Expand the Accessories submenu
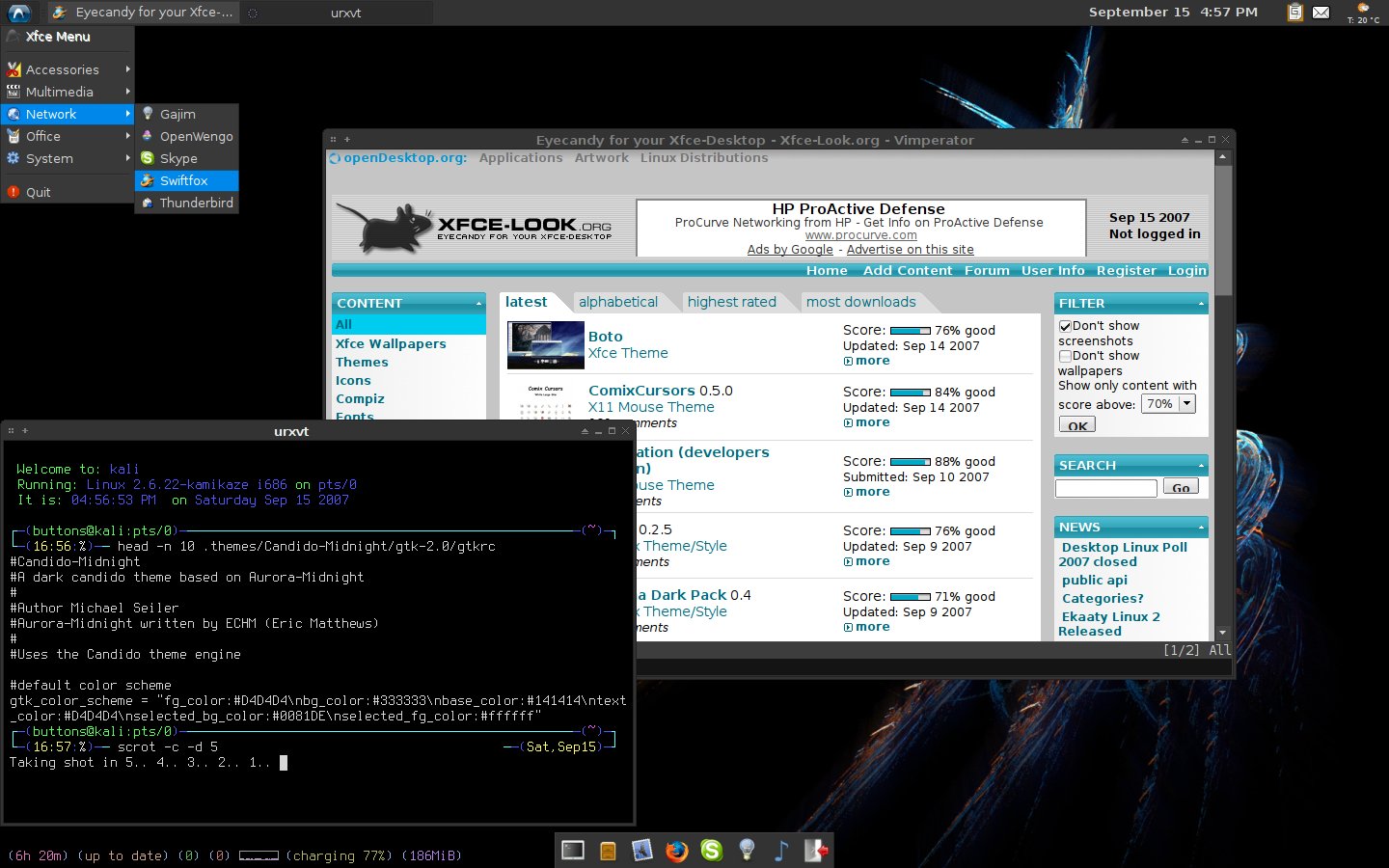The width and height of the screenshot is (1389, 868). [68, 69]
